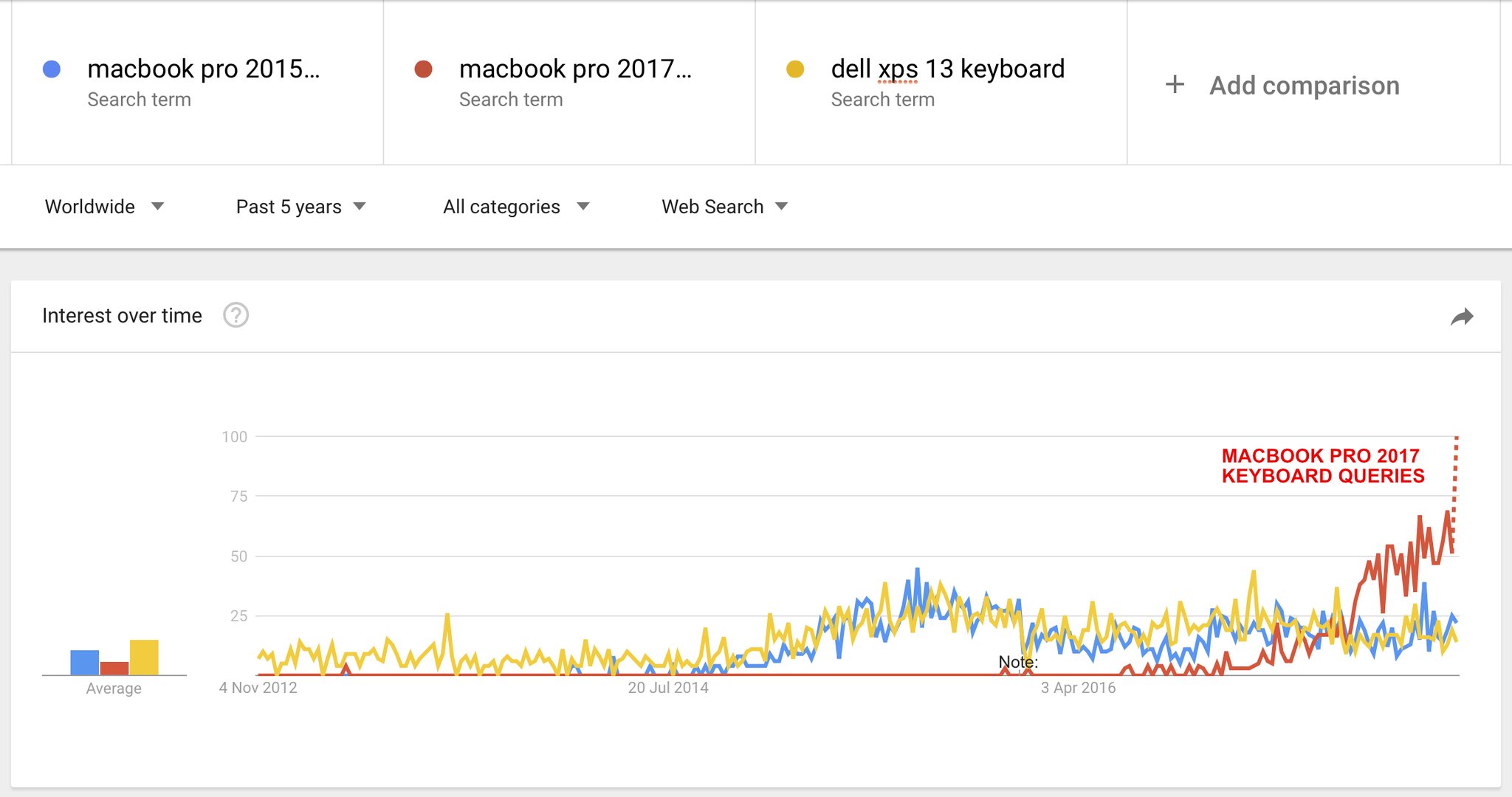Viewport: 1512px width, 797px height.
Task: Open the Web Search type dropdown
Action: click(x=724, y=207)
